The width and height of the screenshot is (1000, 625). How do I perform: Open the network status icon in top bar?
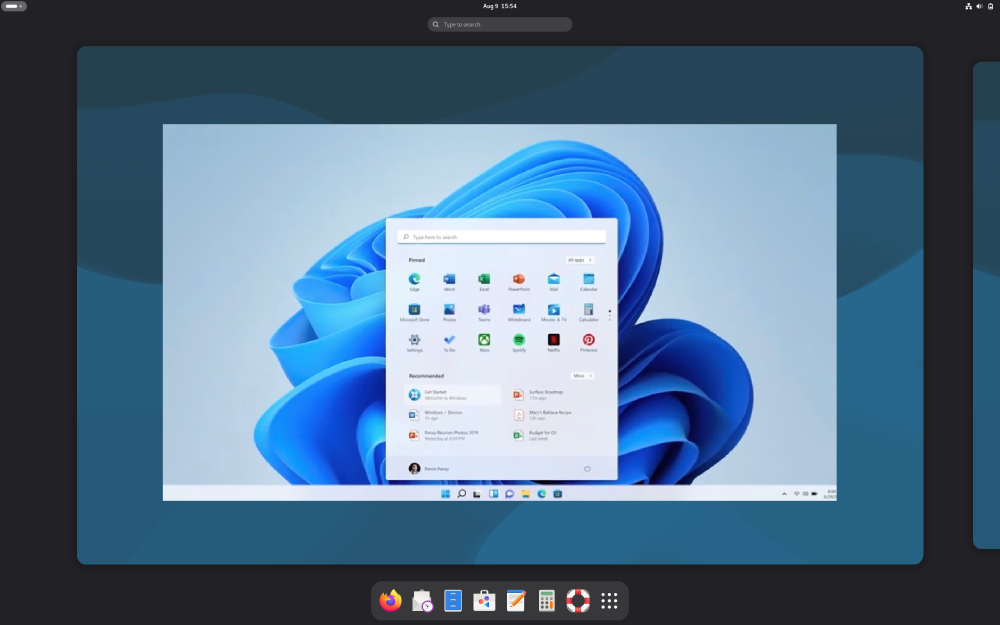[x=968, y=6]
